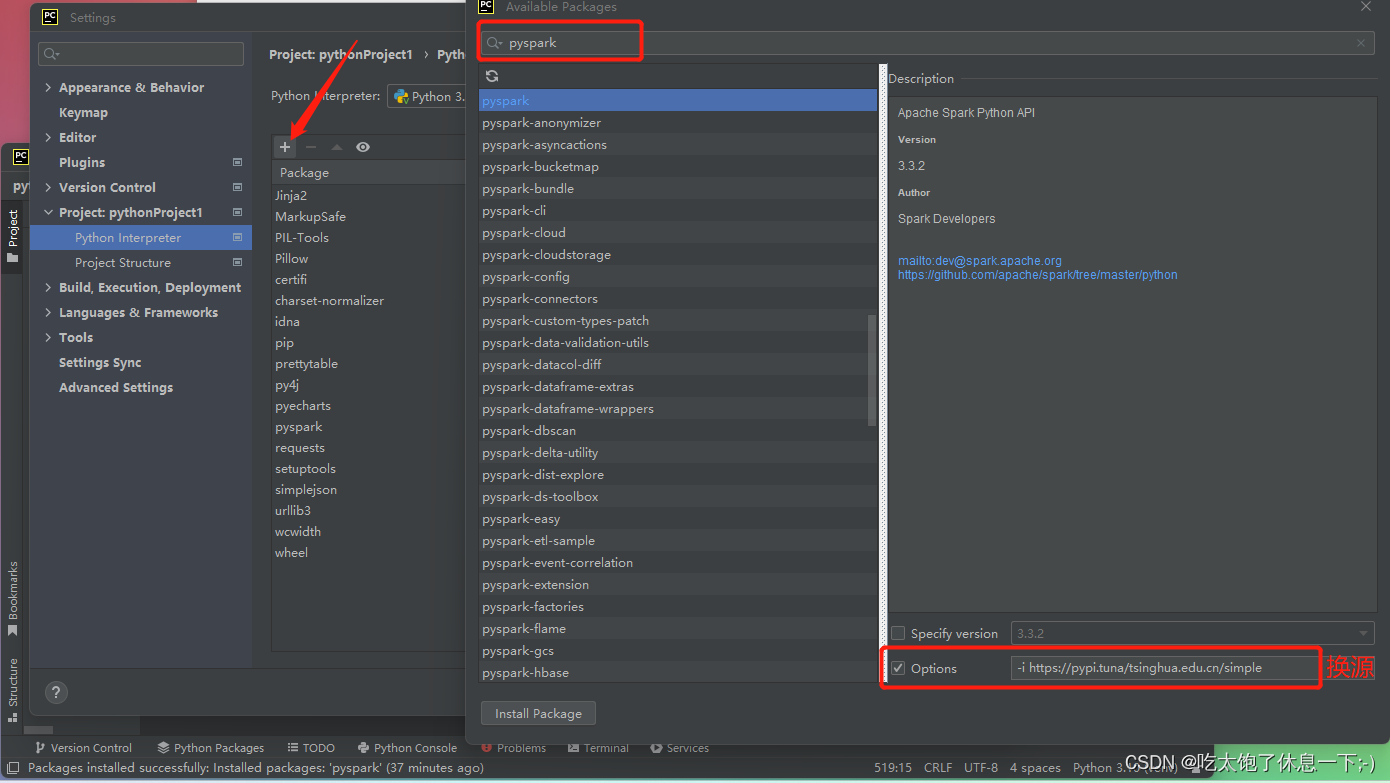Click the reload icon in Available Packages
1390x783 pixels.
492,76
